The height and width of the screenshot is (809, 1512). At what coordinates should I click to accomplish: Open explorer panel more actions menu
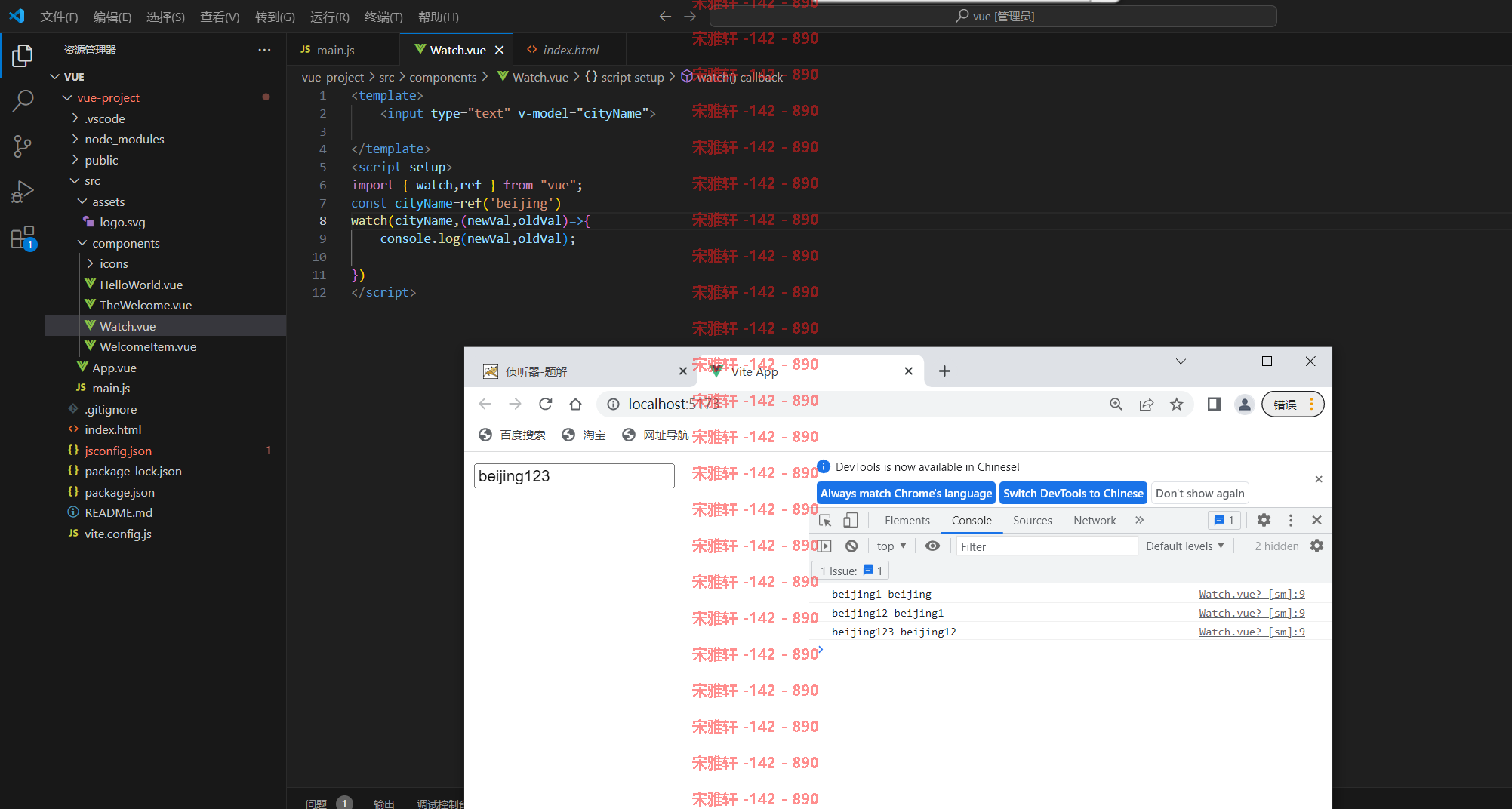[x=264, y=50]
